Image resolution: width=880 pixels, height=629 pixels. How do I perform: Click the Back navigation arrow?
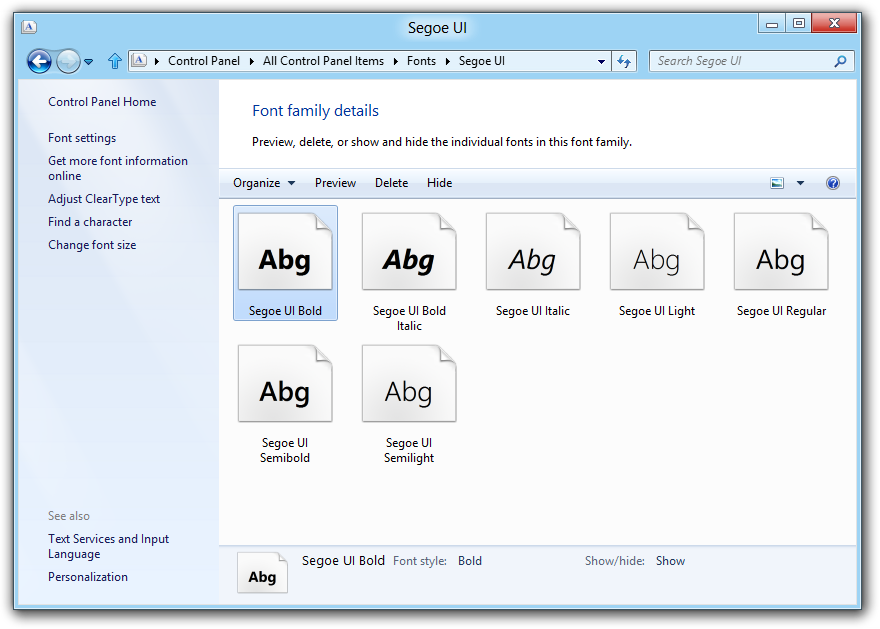(39, 61)
